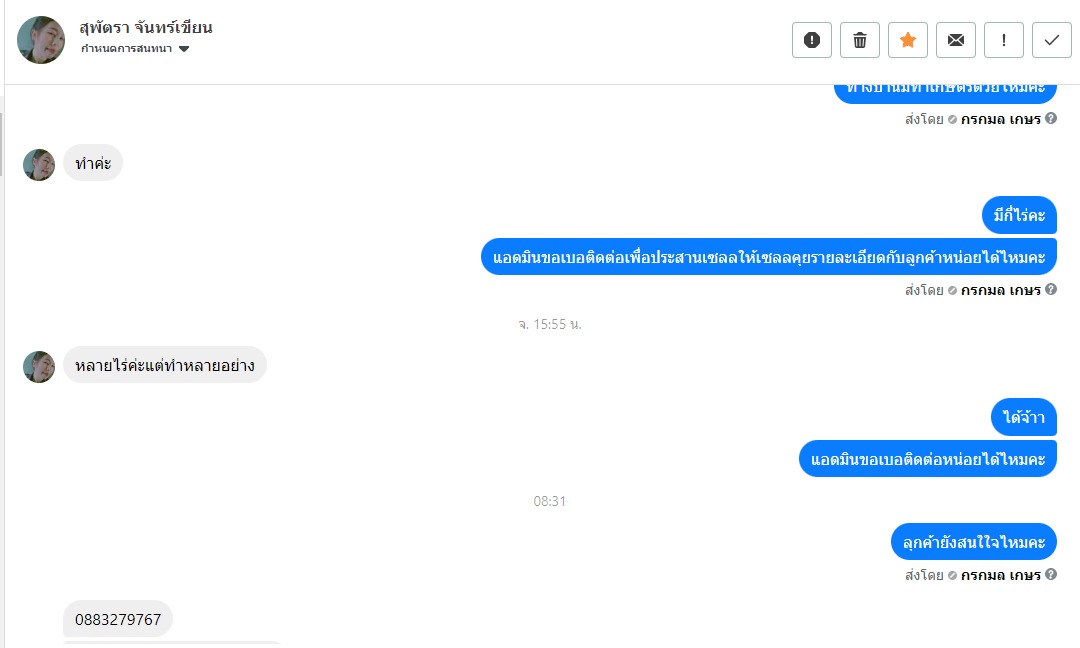Mark conversation unread with envelope icon
1080x648 pixels.
(956, 40)
